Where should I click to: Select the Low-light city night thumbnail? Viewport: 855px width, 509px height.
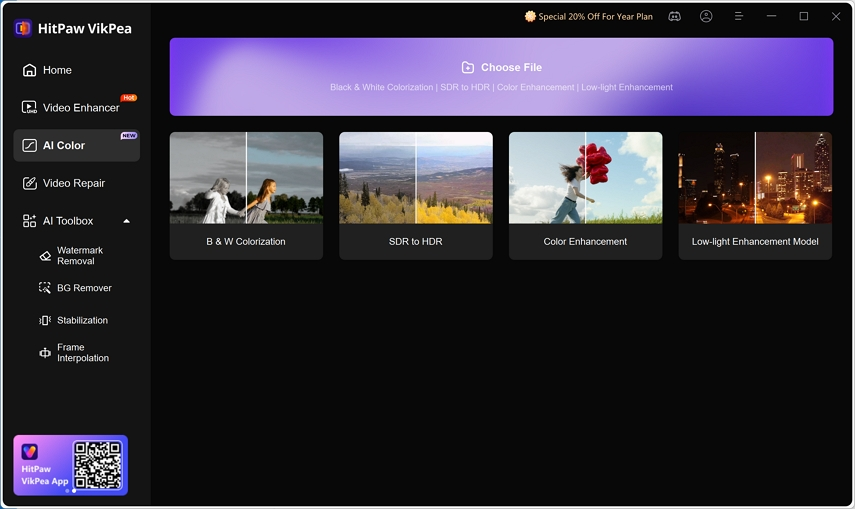point(755,178)
